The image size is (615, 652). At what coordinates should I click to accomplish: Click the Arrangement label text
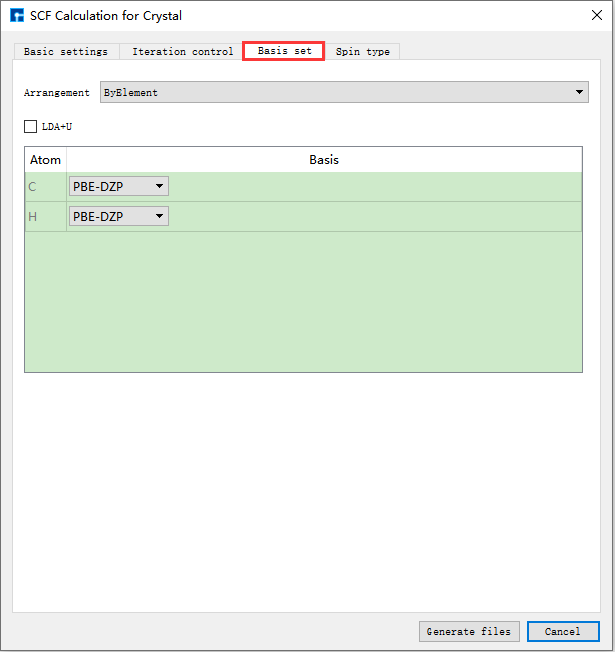pos(57,93)
